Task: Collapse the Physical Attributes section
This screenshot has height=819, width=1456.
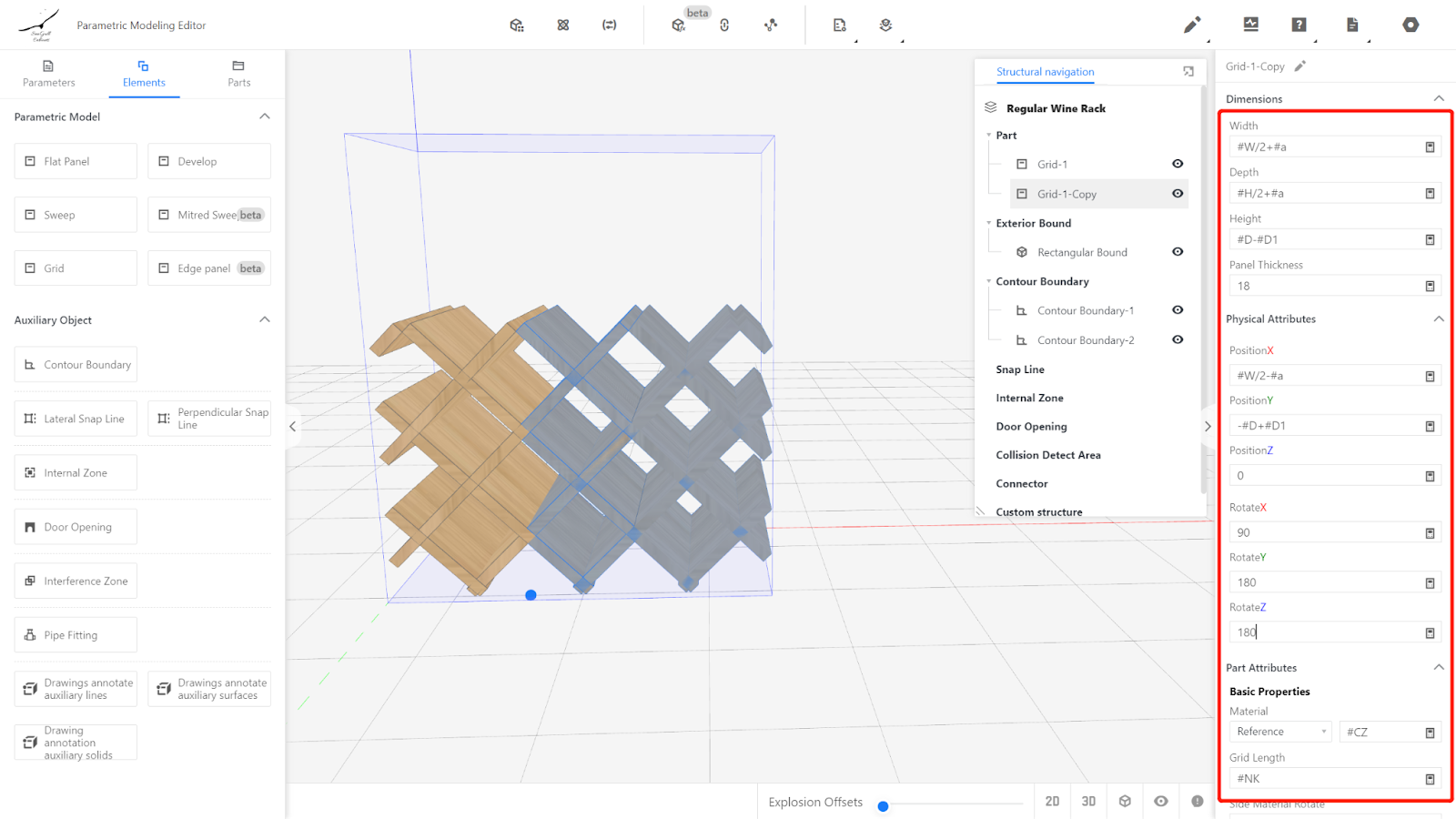Action: click(1439, 318)
